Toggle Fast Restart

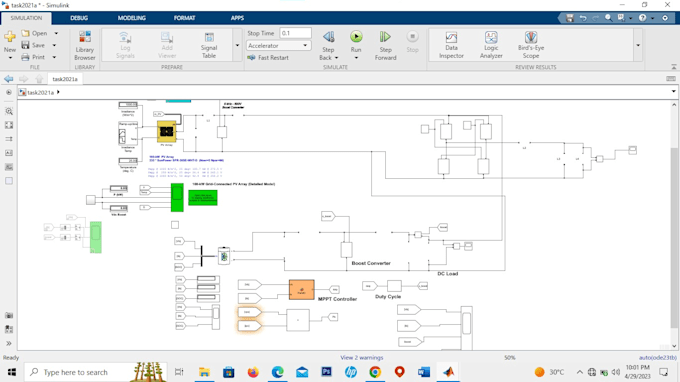268,58
